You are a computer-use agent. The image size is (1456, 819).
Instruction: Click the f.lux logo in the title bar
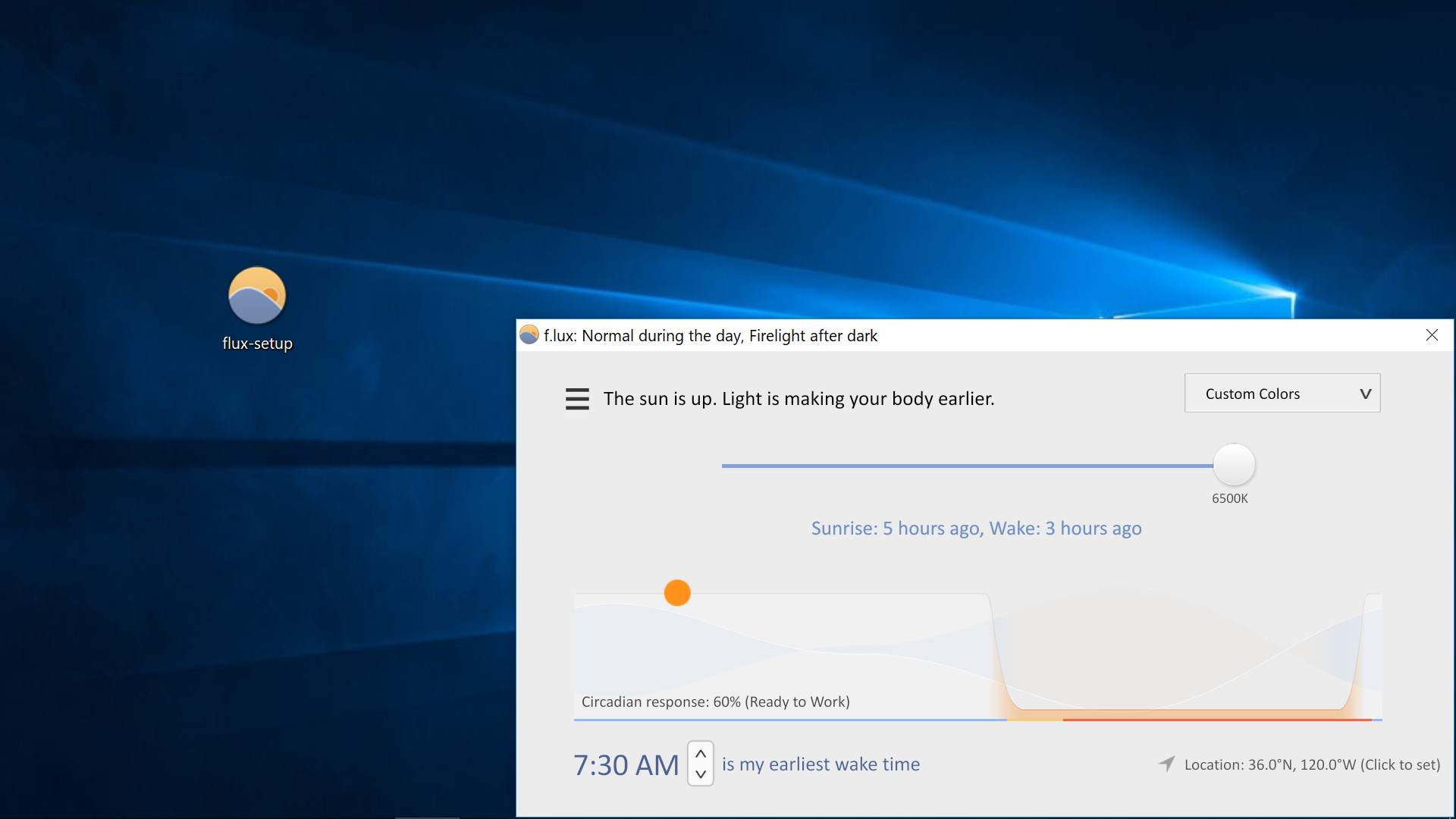[x=529, y=334]
